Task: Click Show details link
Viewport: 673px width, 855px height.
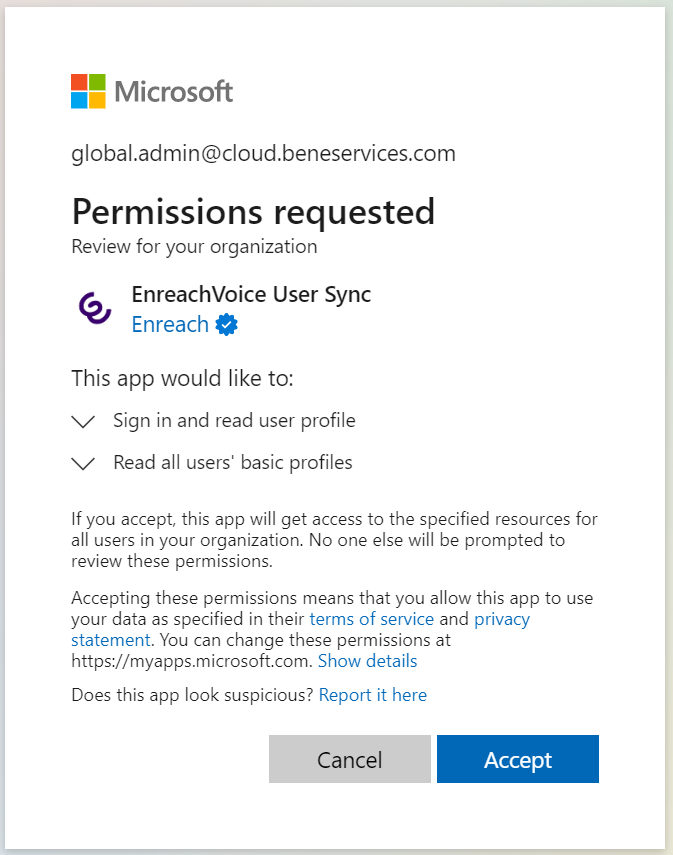Action: coord(367,661)
